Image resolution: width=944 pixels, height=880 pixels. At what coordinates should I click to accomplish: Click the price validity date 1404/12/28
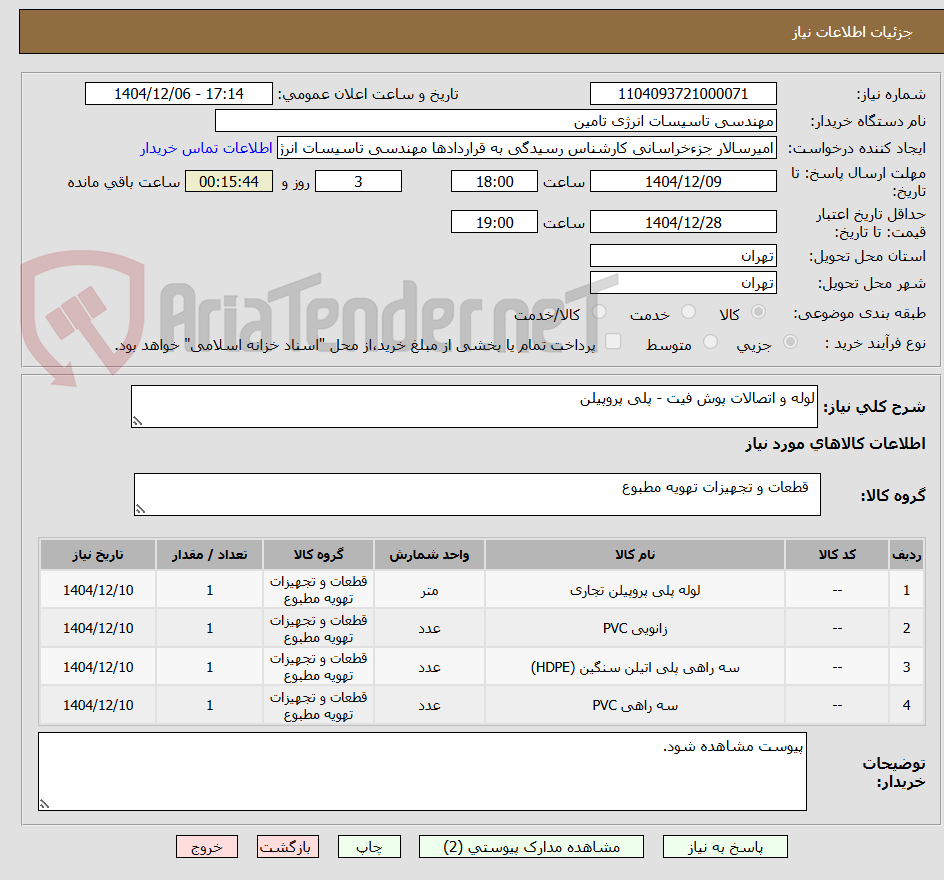[x=683, y=222]
